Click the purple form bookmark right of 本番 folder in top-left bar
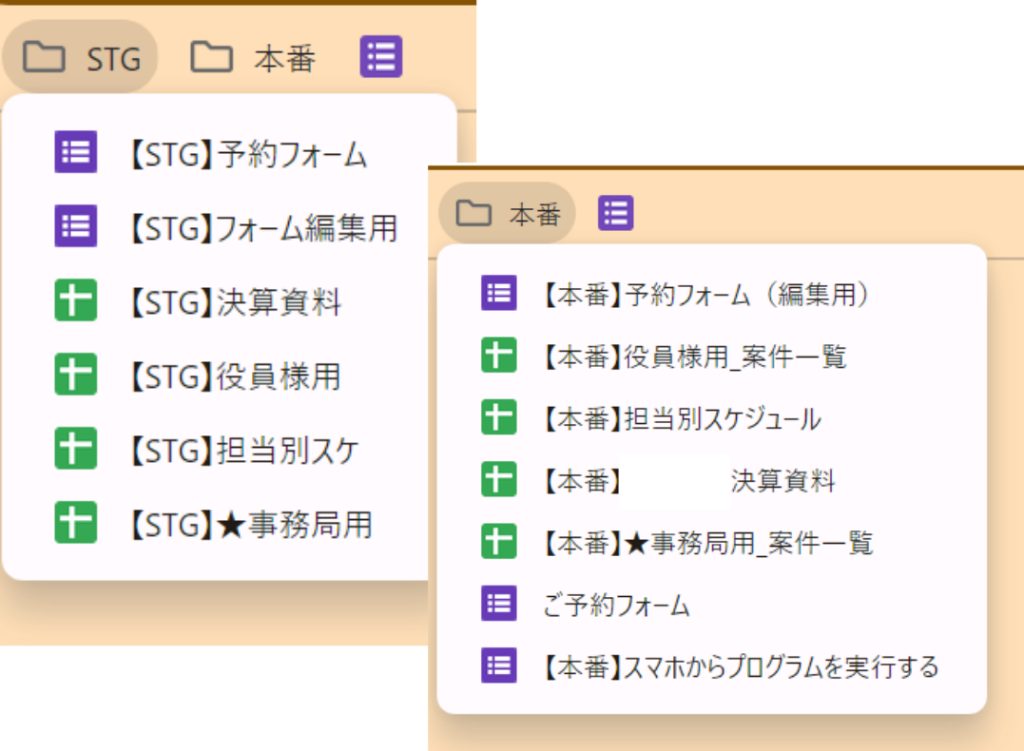This screenshot has height=751, width=1024. click(x=381, y=57)
